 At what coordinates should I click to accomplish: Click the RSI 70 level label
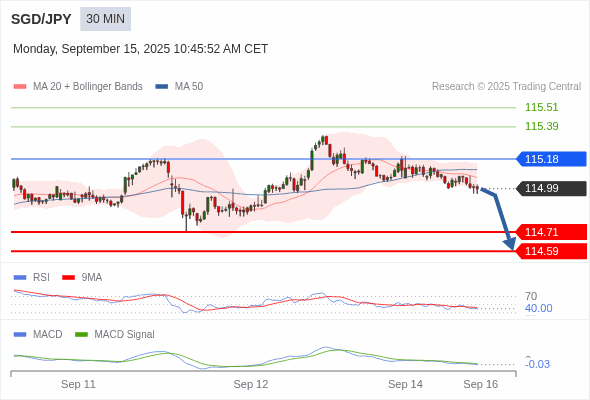click(531, 296)
